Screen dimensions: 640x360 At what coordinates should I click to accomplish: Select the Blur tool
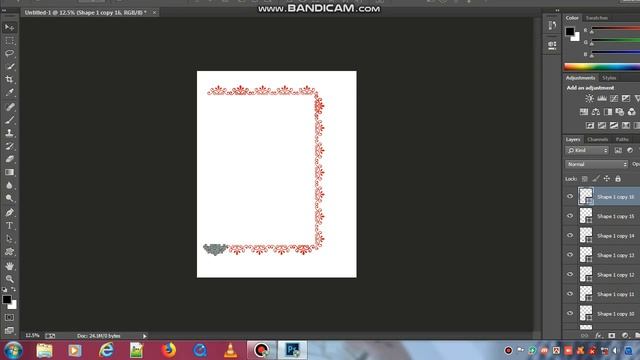click(x=9, y=185)
